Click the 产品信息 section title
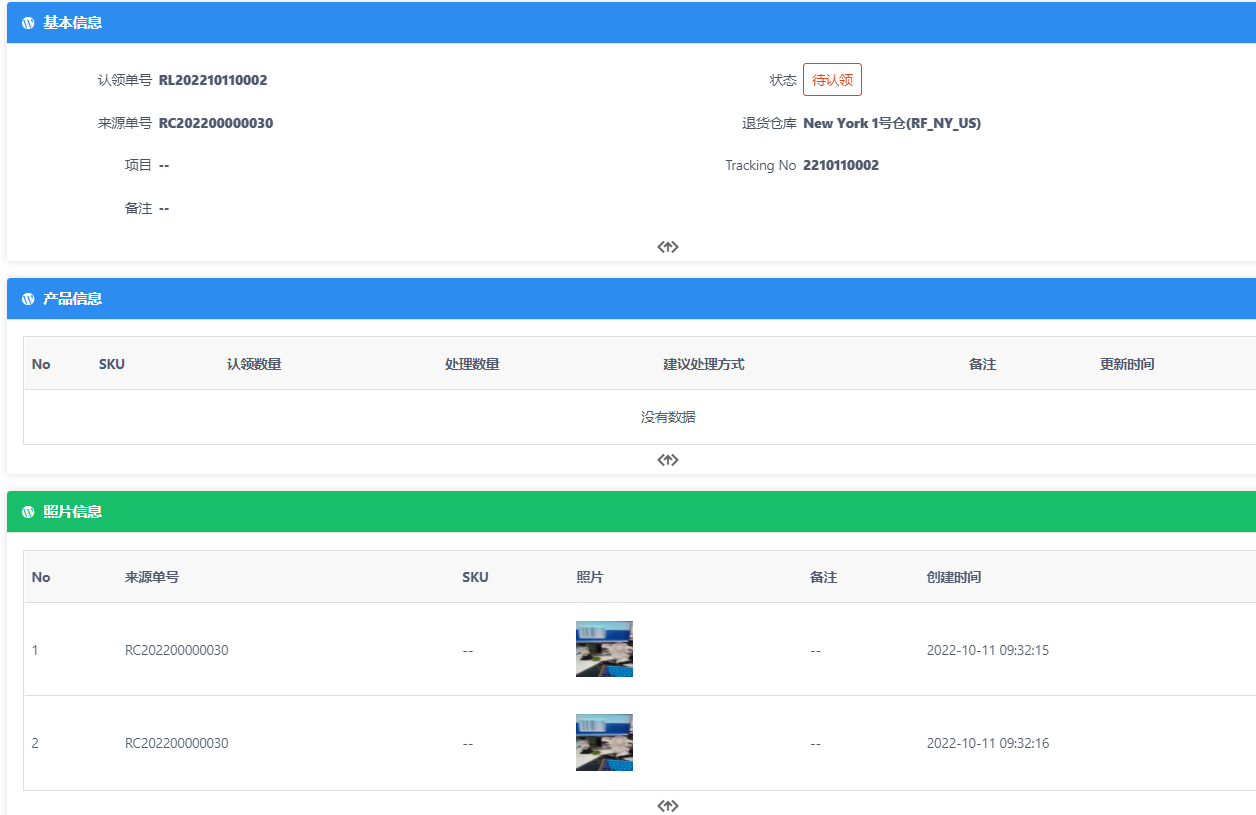Image resolution: width=1256 pixels, height=815 pixels. [72, 299]
